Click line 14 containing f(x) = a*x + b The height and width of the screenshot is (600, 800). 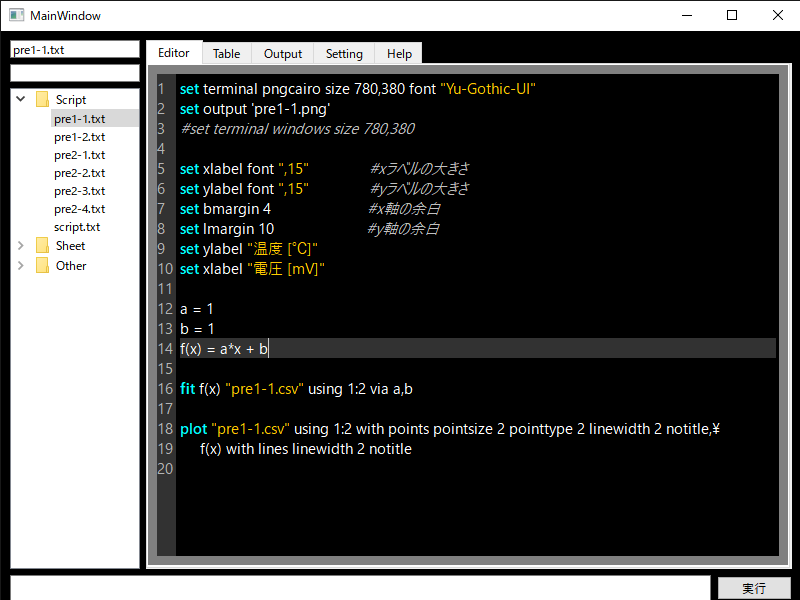(x=222, y=348)
